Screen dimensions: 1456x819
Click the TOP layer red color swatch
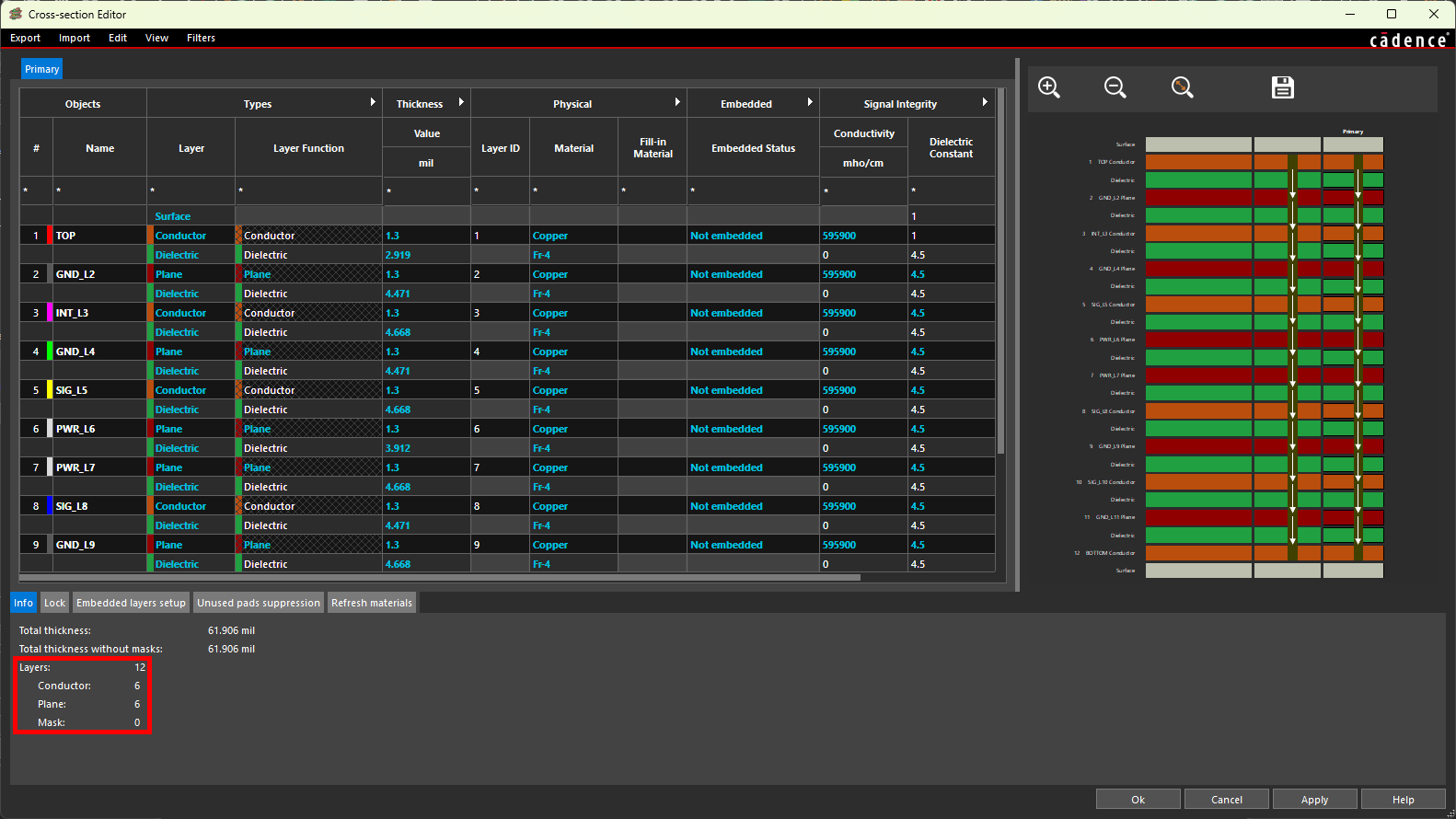click(50, 236)
